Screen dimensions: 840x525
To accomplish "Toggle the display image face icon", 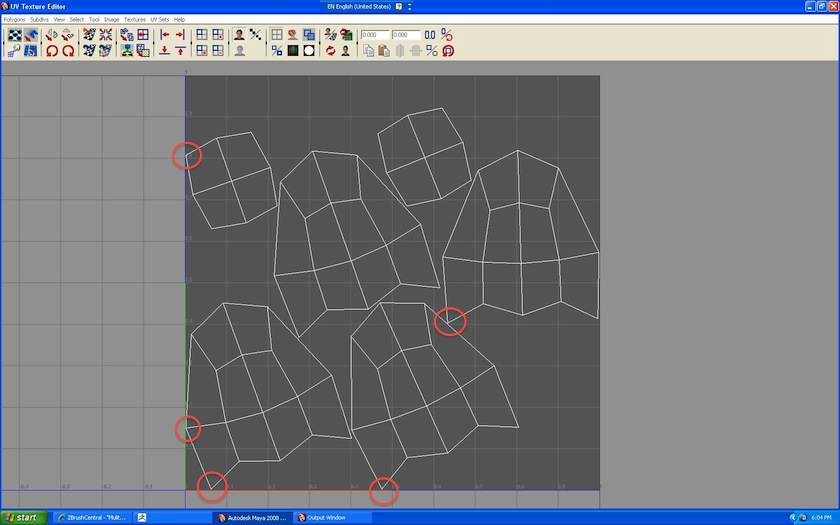I will [240, 35].
